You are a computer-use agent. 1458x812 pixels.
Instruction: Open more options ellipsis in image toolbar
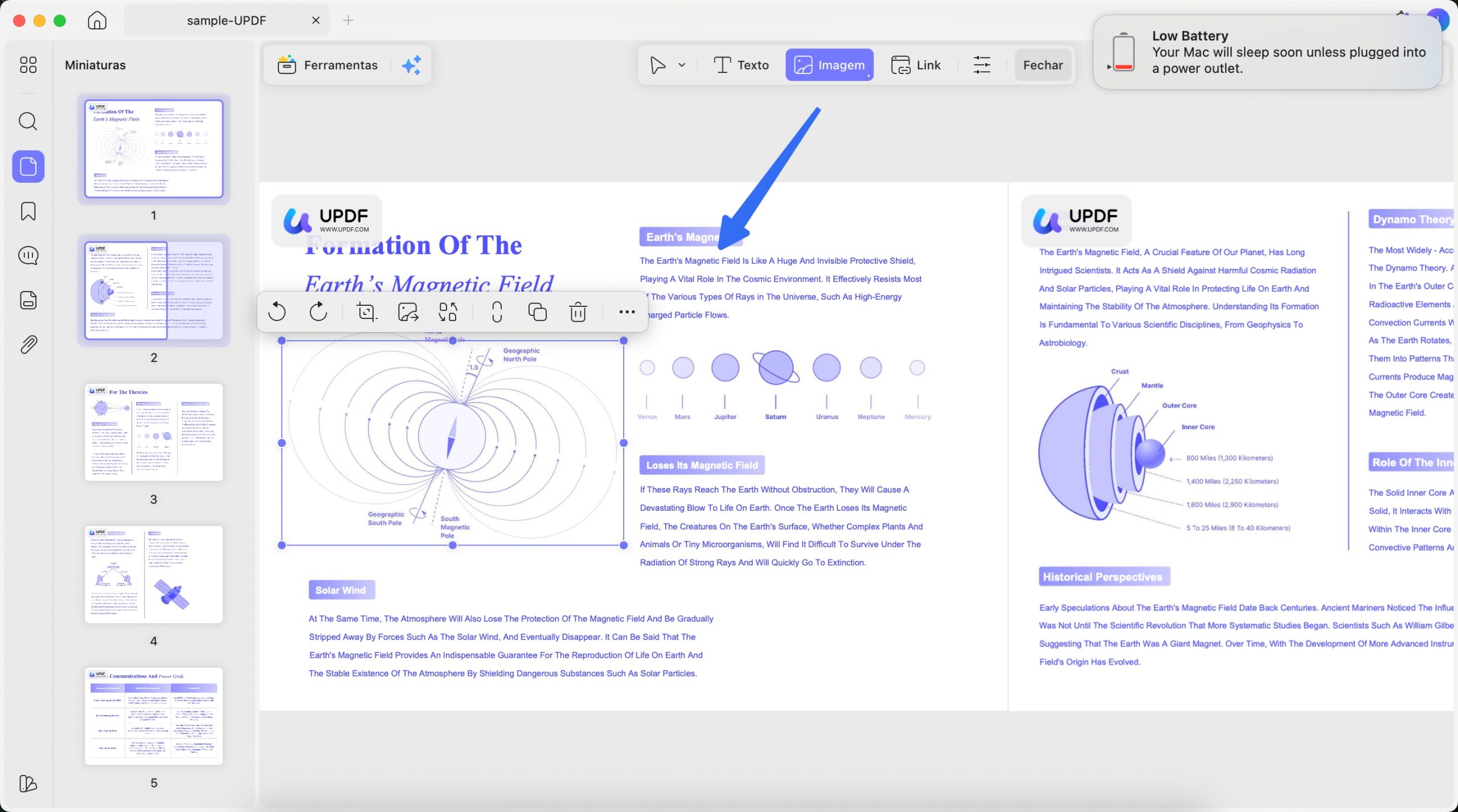point(626,312)
